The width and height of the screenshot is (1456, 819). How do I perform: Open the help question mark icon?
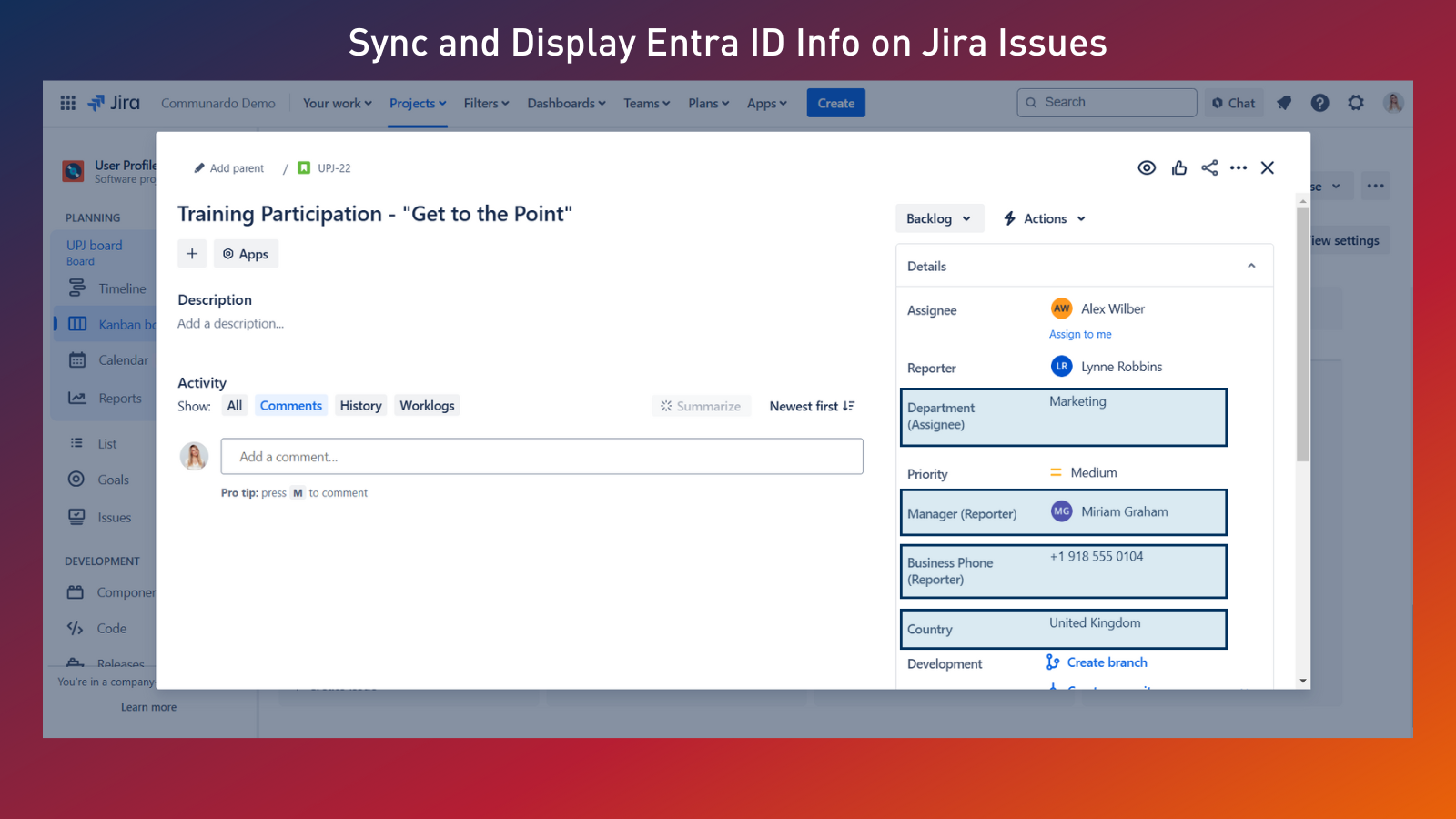[1319, 103]
